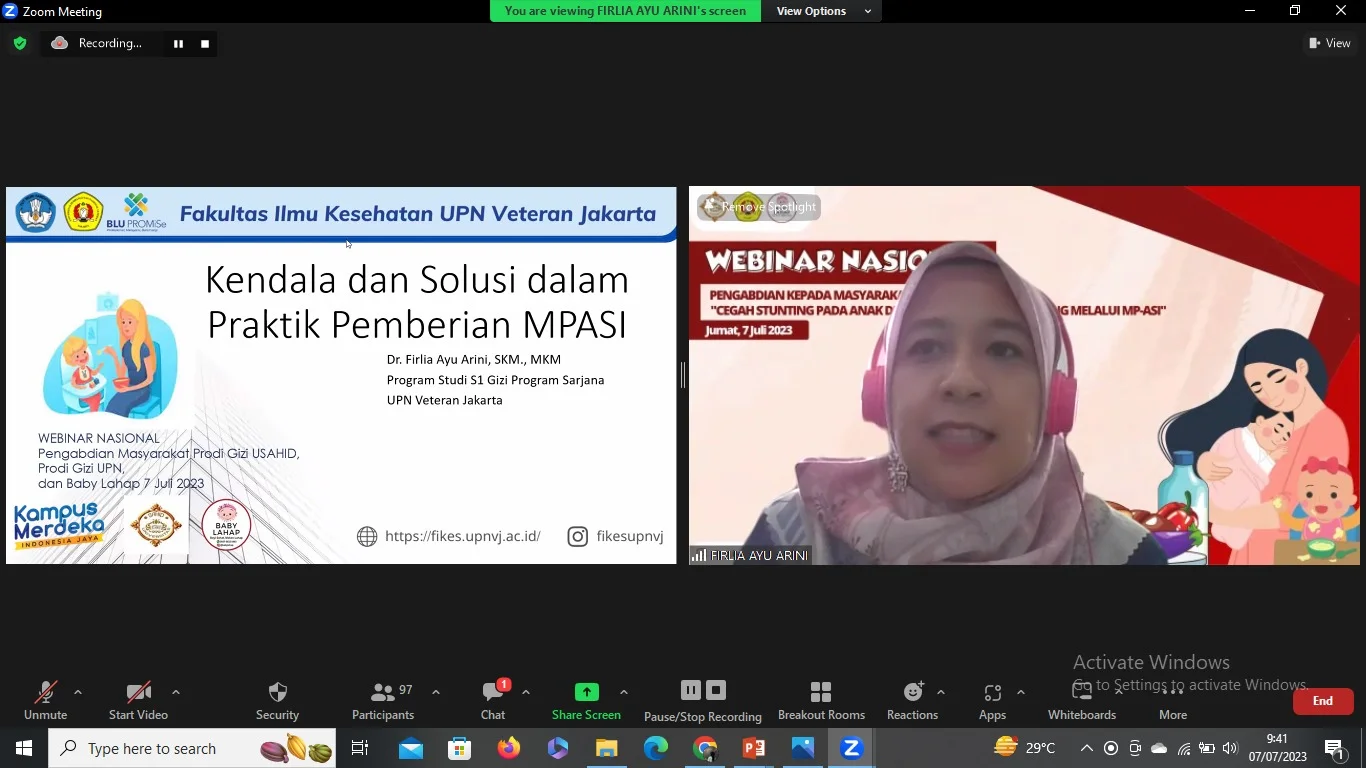Open share options arrow beside Share Screen

click(x=624, y=692)
